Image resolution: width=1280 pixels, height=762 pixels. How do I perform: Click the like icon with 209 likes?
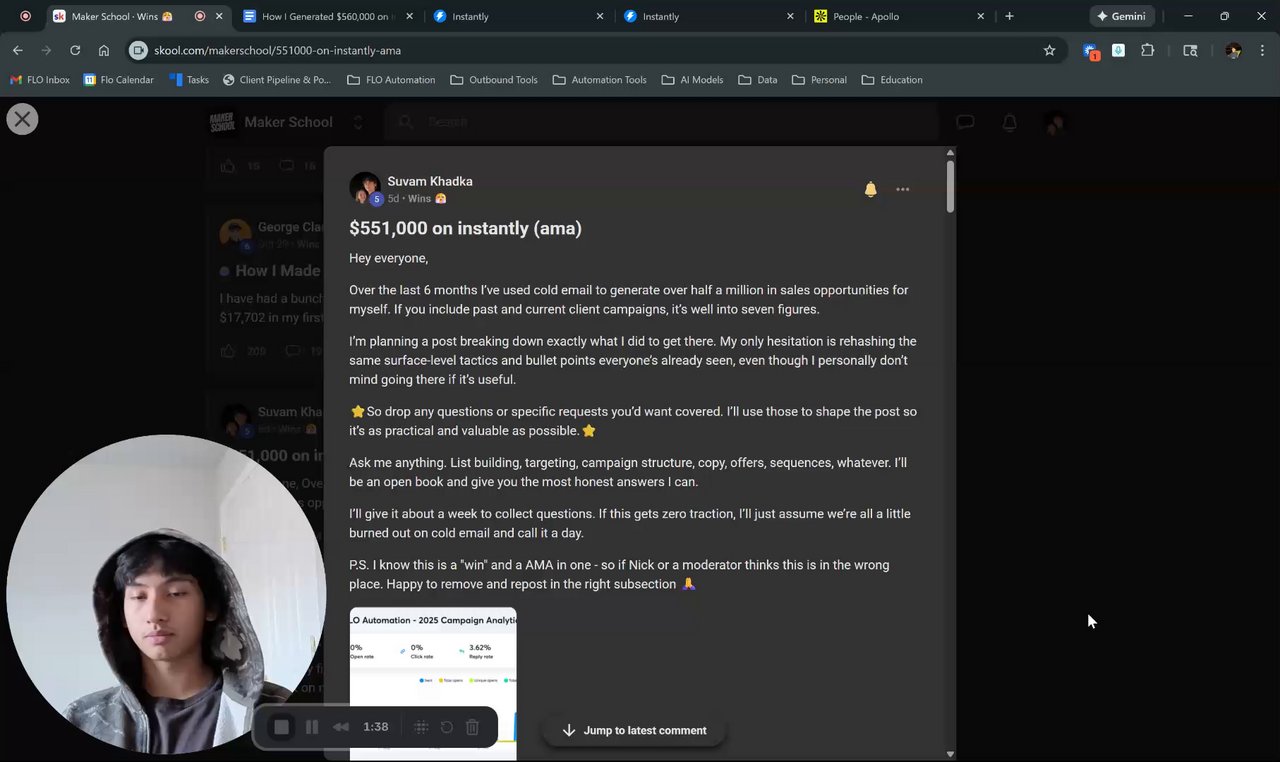[228, 351]
